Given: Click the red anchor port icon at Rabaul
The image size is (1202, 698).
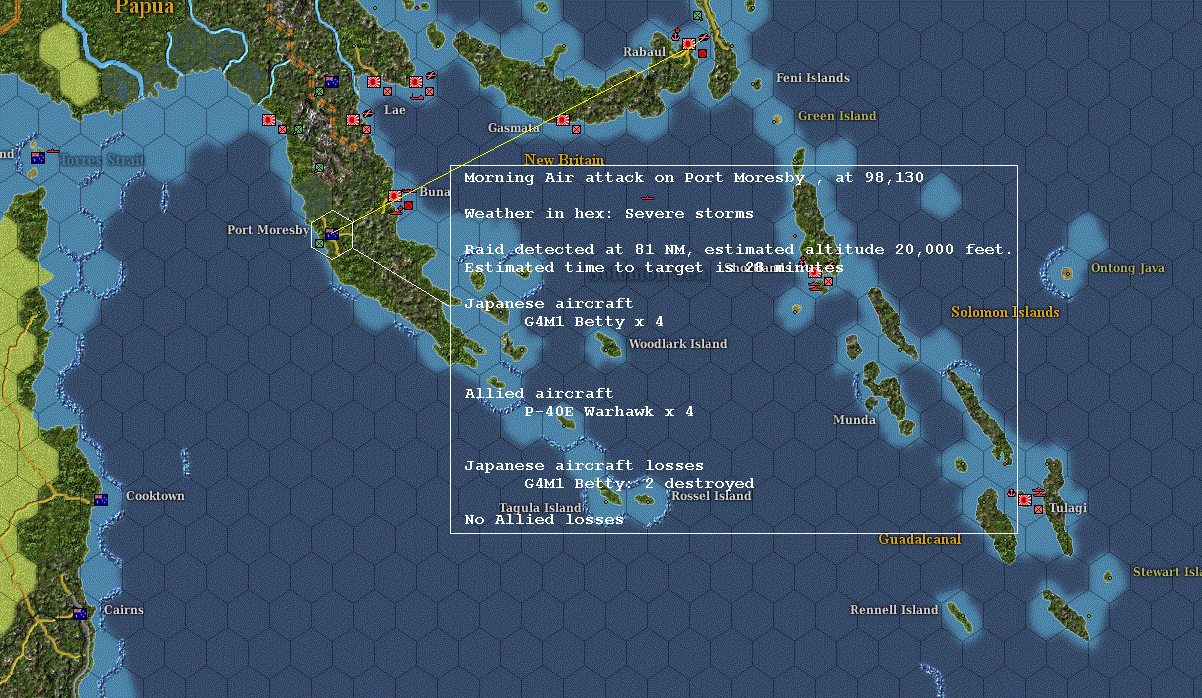Looking at the screenshot, I should point(676,35).
